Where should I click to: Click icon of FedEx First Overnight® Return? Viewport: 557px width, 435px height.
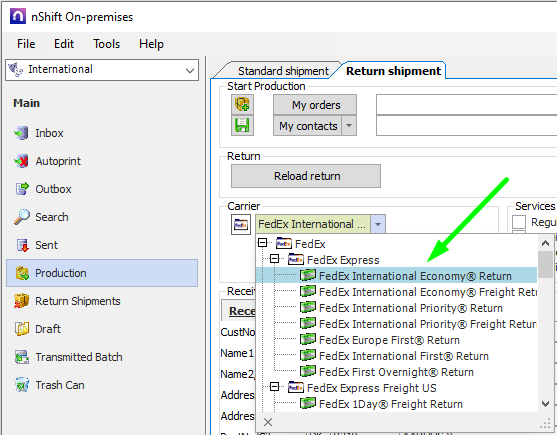click(x=308, y=371)
